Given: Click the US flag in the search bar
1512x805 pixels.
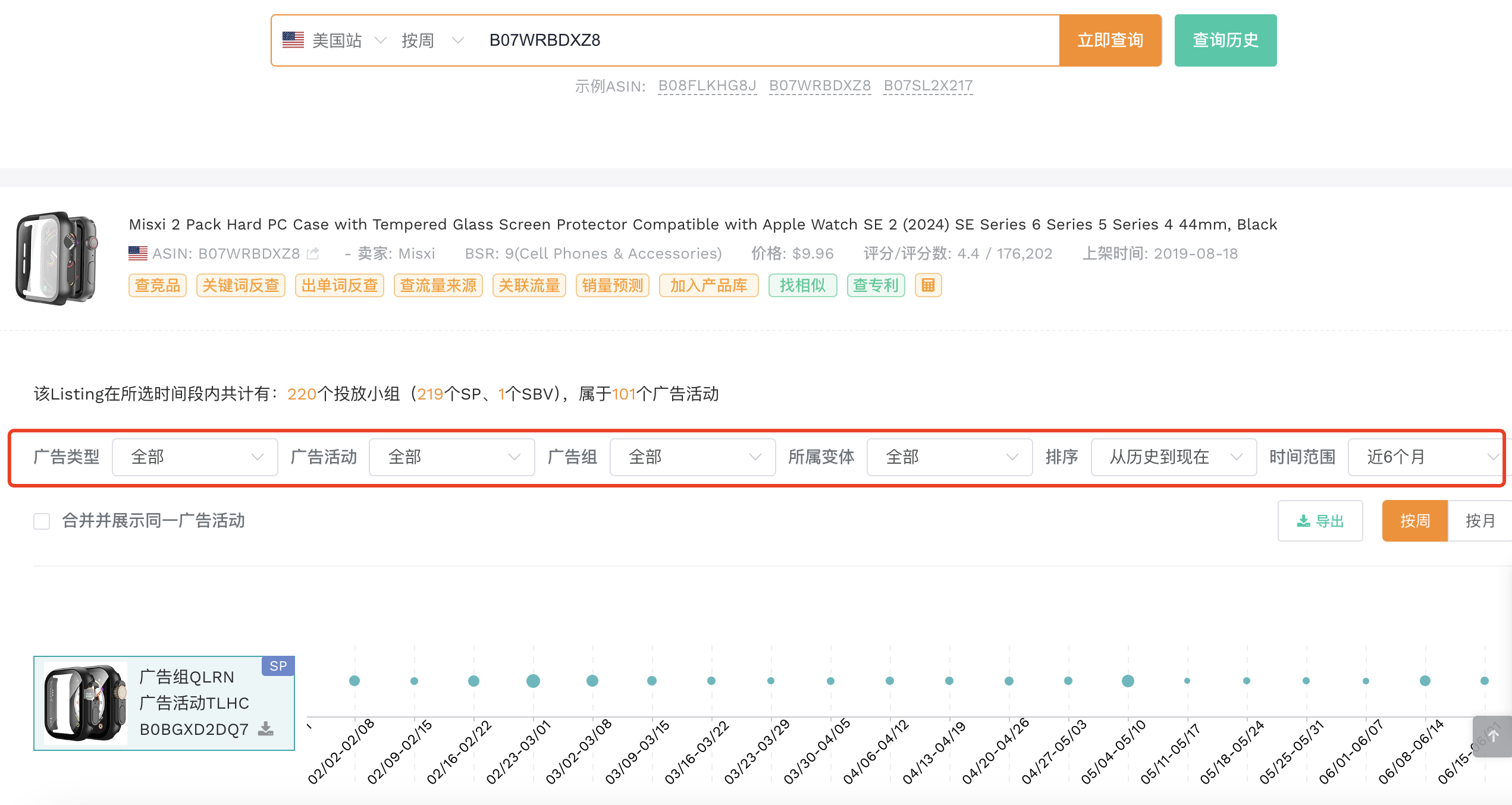Looking at the screenshot, I should (x=293, y=40).
